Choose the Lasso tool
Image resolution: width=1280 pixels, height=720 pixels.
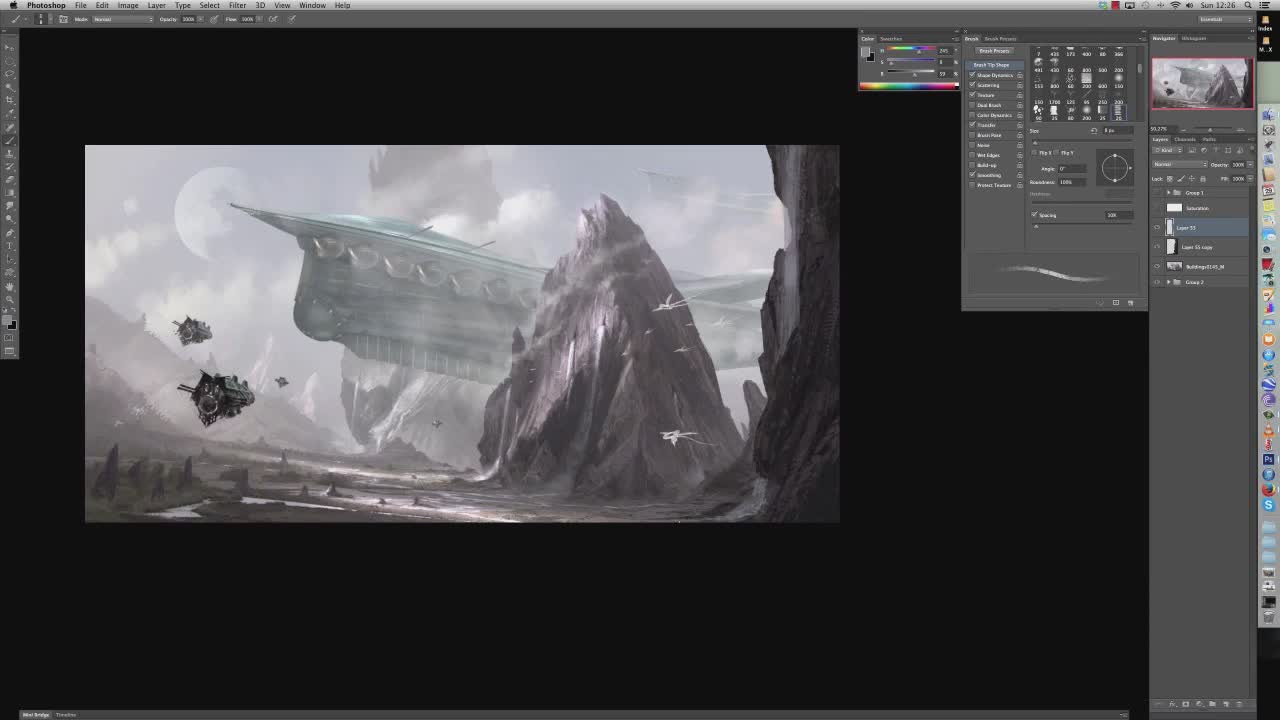click(x=10, y=73)
